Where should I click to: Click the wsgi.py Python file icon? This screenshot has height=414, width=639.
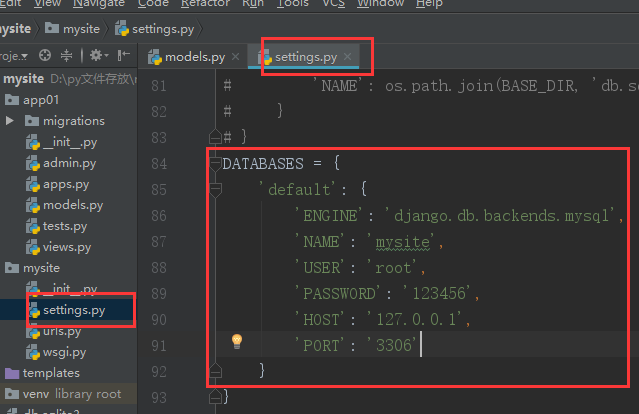point(33,352)
